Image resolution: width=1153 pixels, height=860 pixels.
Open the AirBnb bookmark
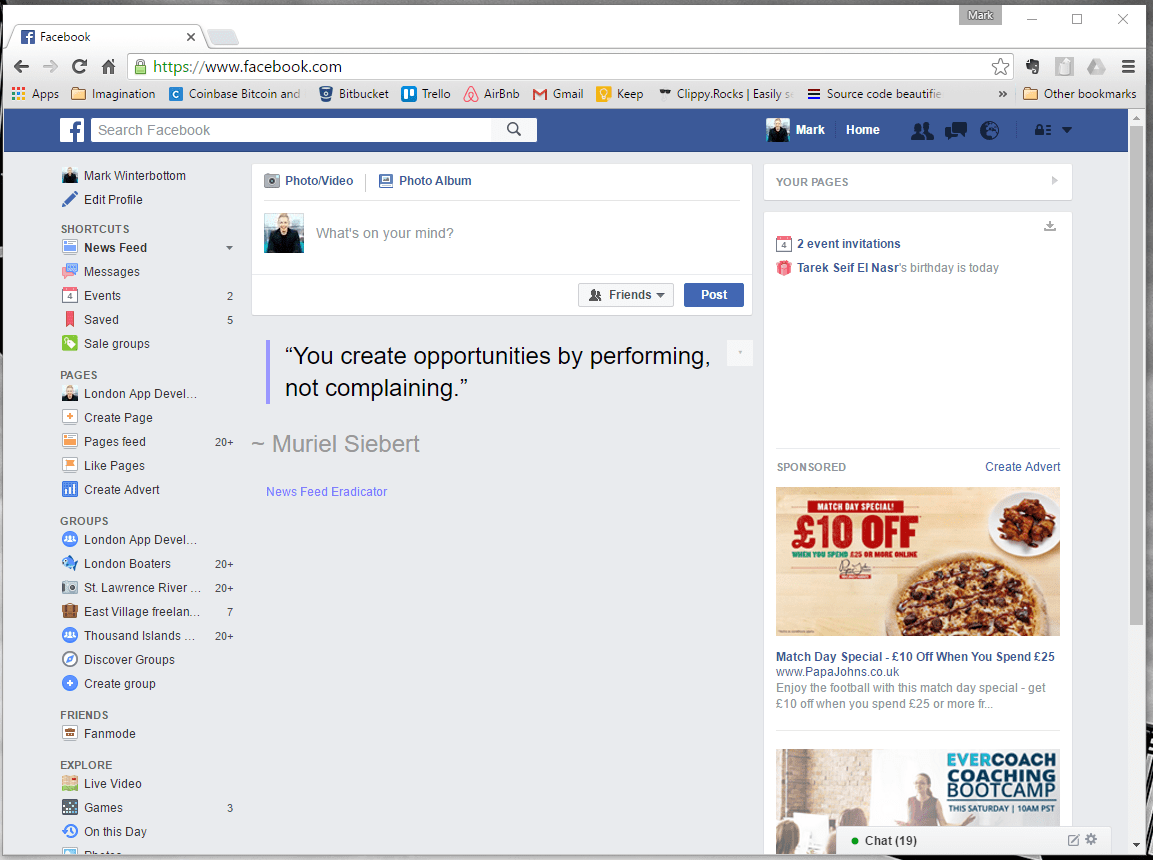(x=491, y=94)
